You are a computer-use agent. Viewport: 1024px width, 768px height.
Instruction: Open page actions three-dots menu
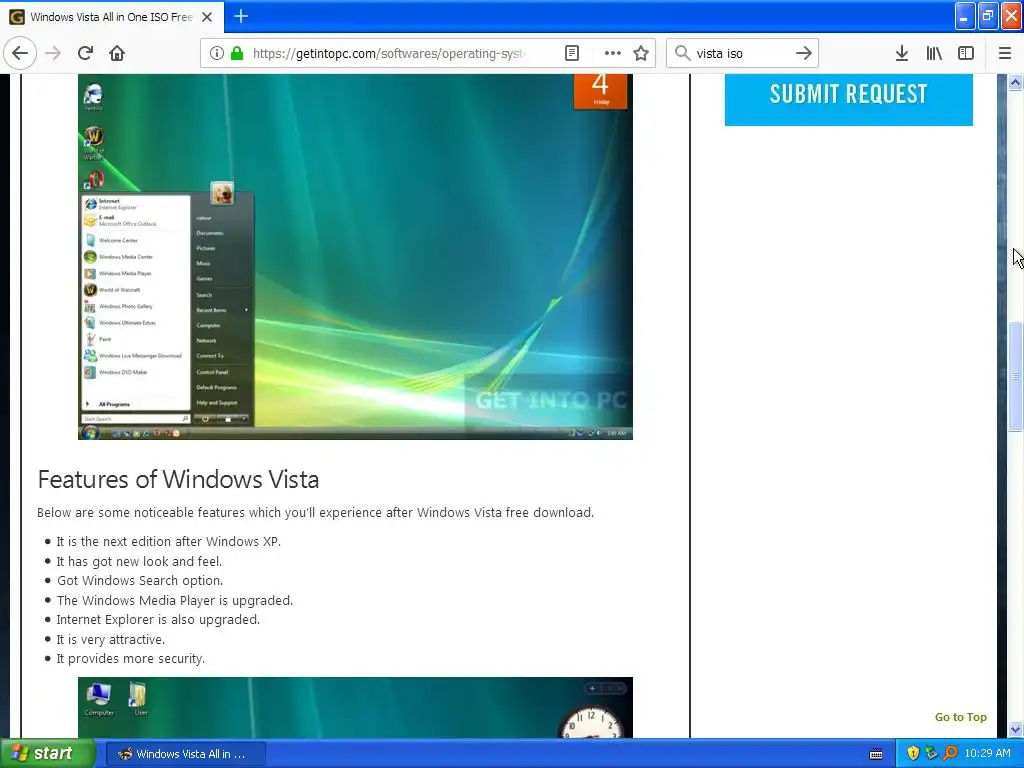[613, 53]
